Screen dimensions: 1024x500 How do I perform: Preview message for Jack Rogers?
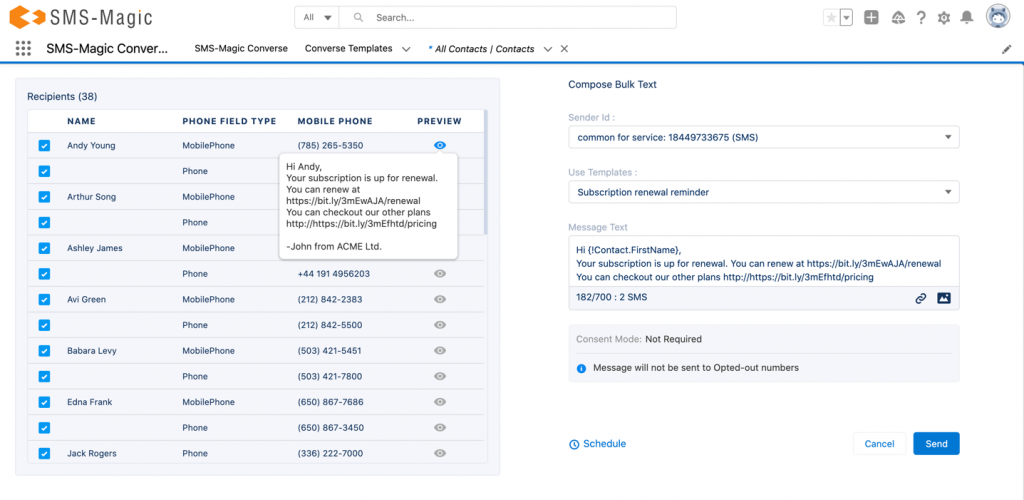click(440, 453)
